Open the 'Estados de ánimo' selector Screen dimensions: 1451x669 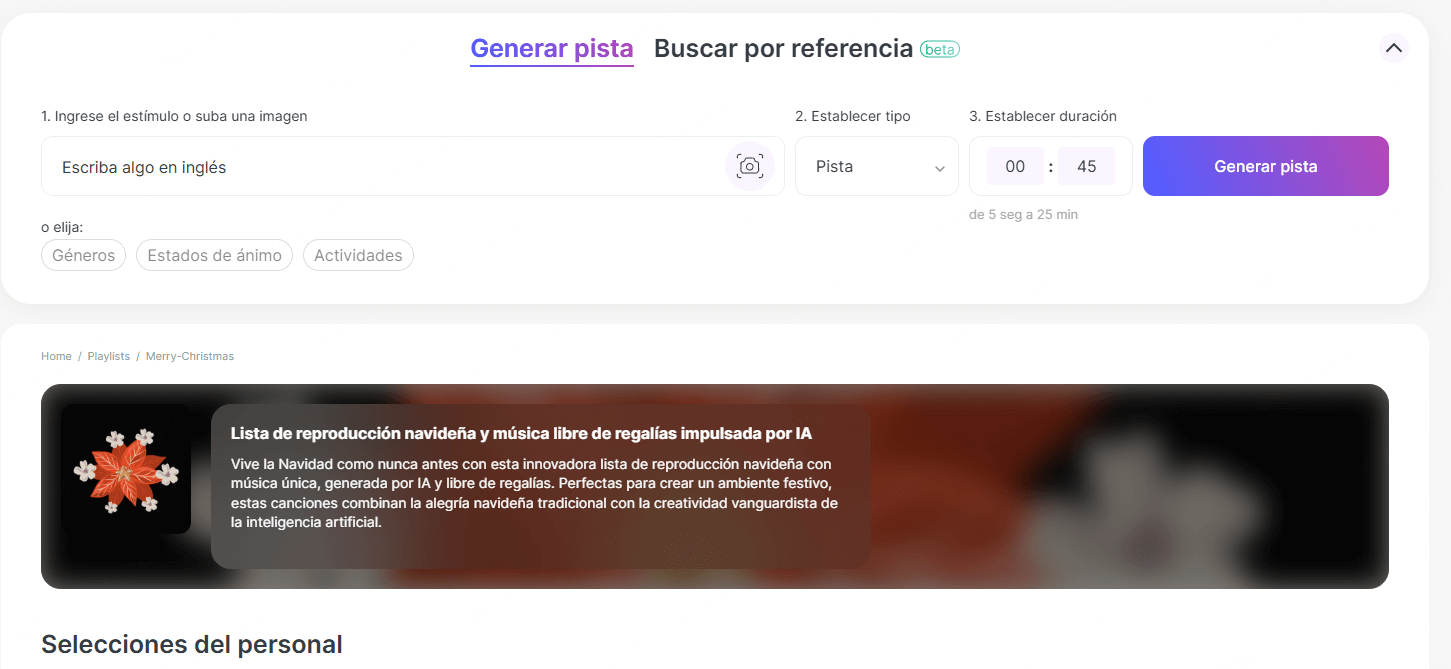pyautogui.click(x=214, y=255)
